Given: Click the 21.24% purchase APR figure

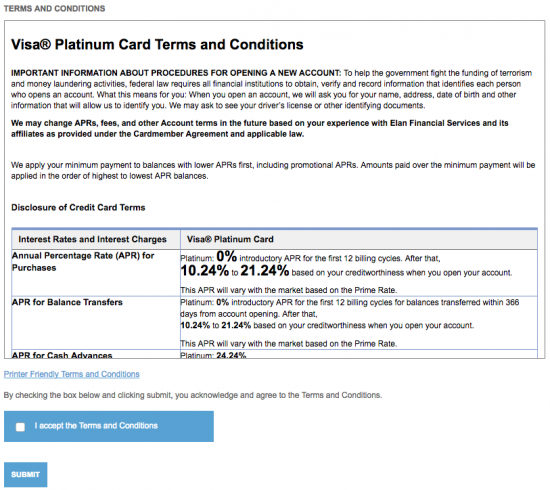Looking at the screenshot, I should coord(265,271).
